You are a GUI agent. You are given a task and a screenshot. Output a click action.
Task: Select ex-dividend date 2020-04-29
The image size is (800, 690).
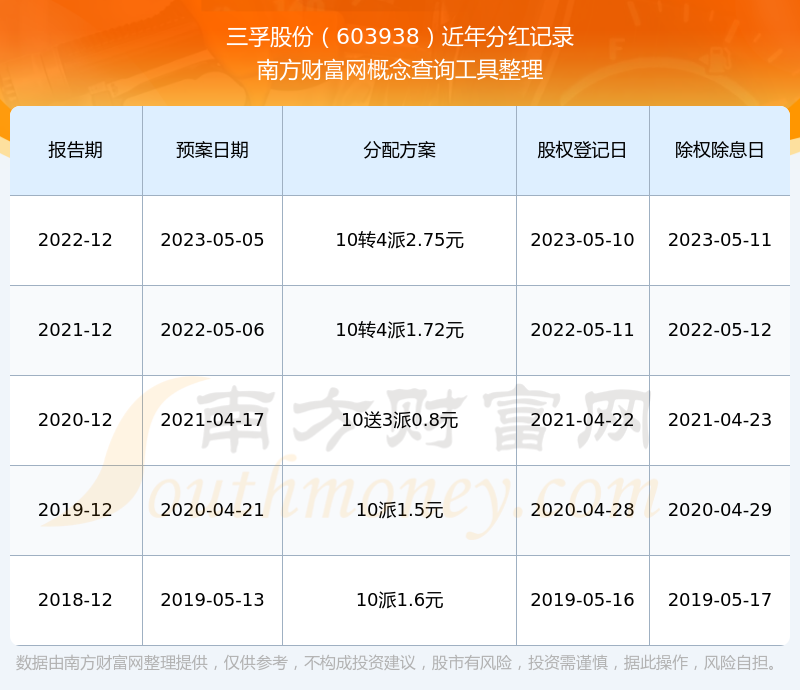(x=719, y=510)
